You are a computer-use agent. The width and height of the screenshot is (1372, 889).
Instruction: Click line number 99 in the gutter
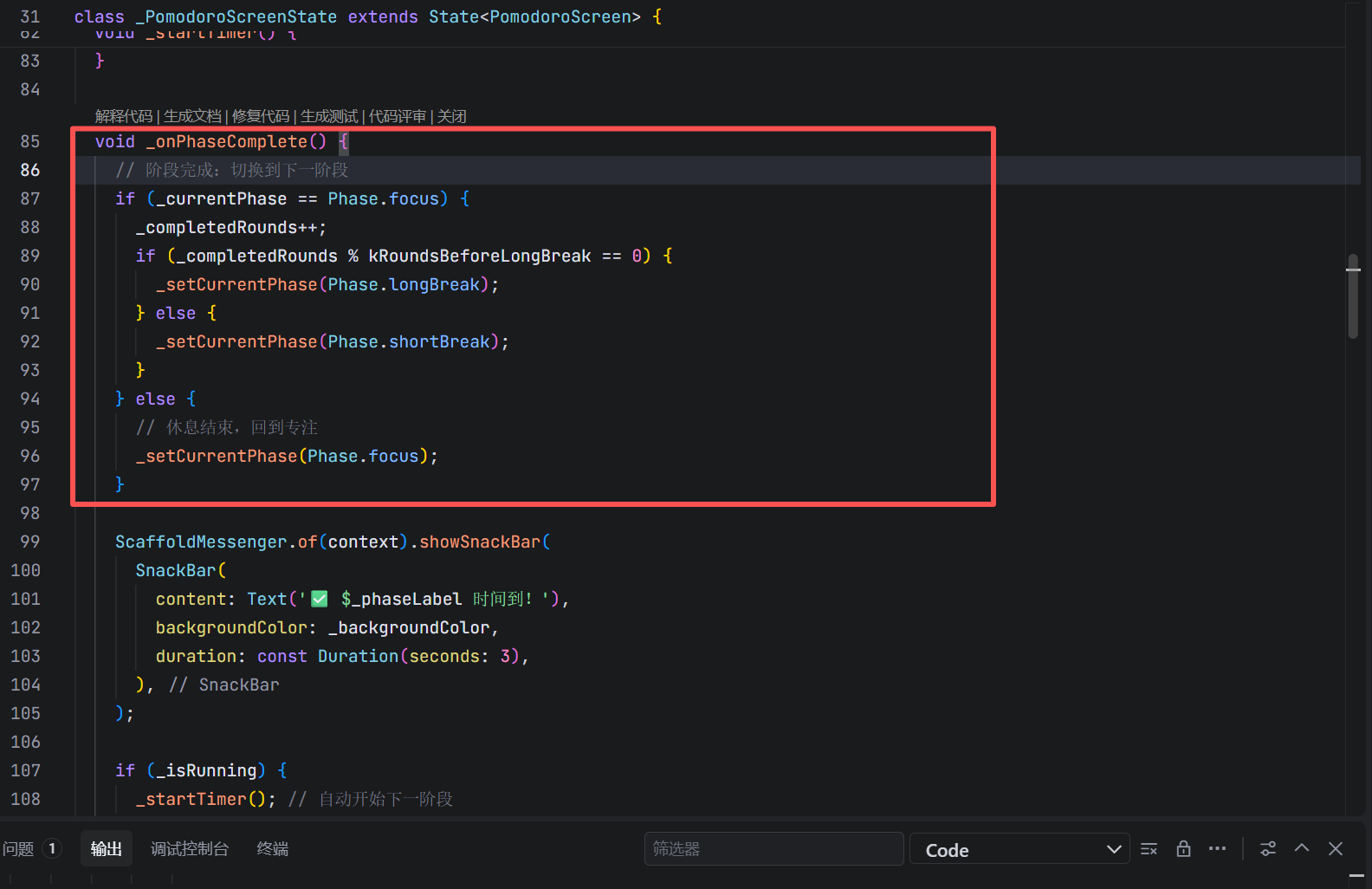click(x=30, y=542)
